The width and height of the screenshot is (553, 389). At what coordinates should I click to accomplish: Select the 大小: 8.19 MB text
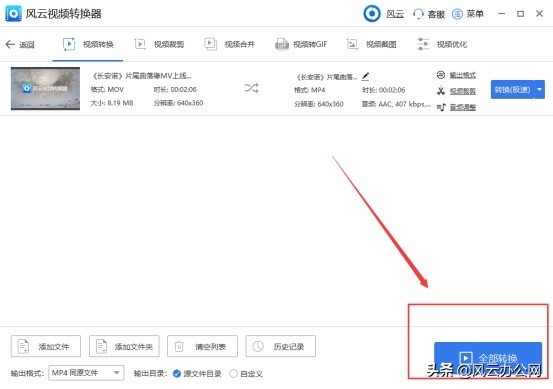(x=112, y=103)
